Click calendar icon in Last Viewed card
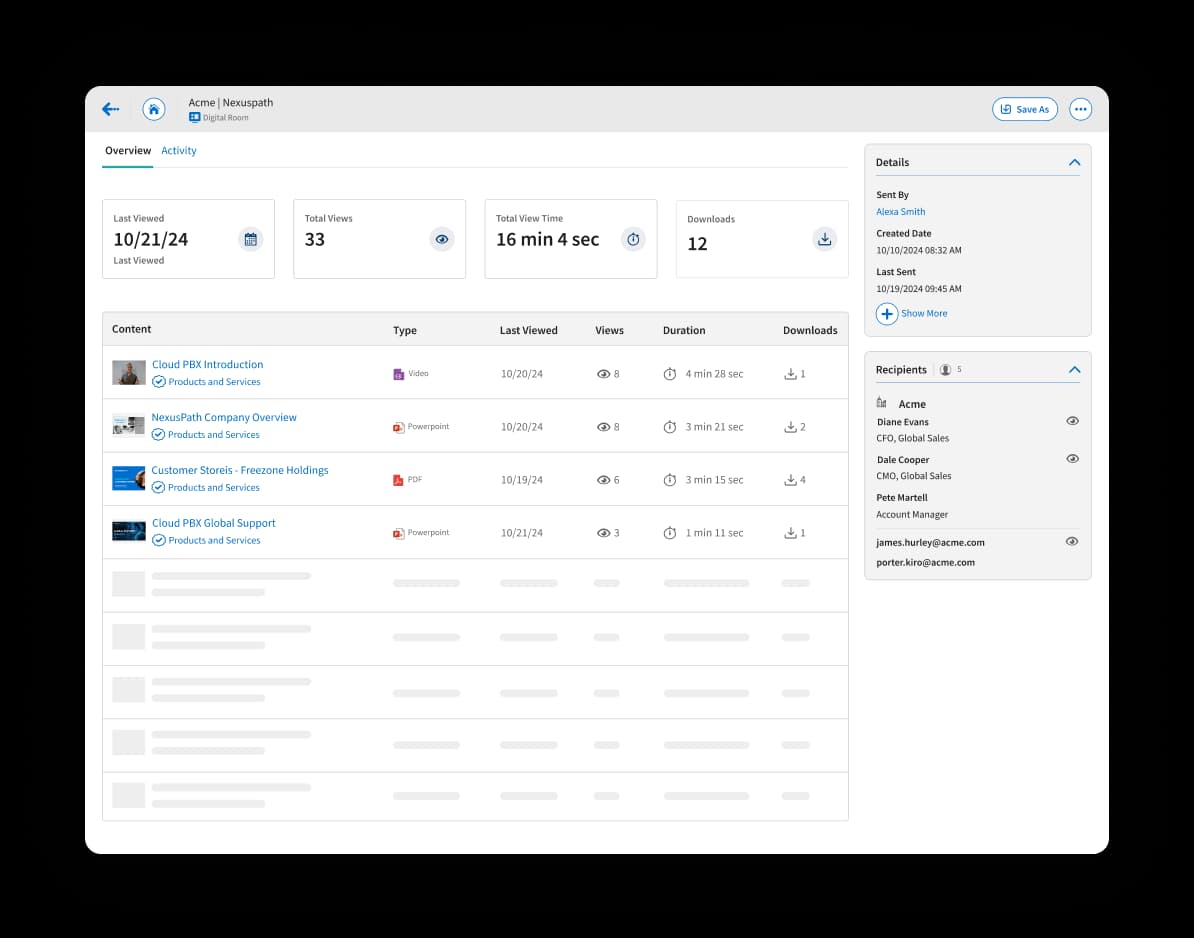 [251, 239]
